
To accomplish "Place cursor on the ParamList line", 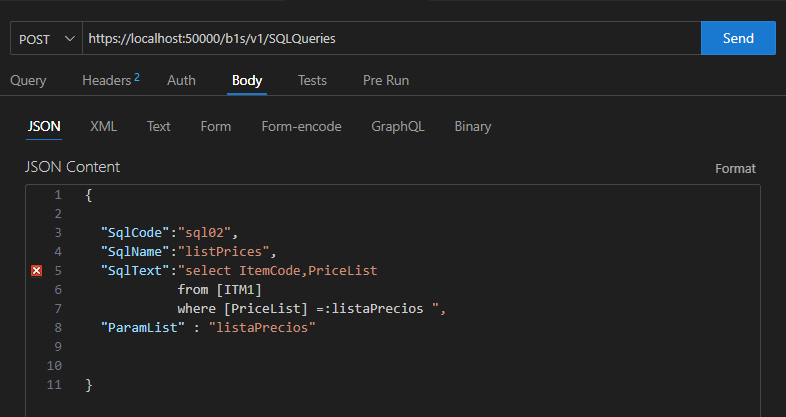I will click(208, 328).
